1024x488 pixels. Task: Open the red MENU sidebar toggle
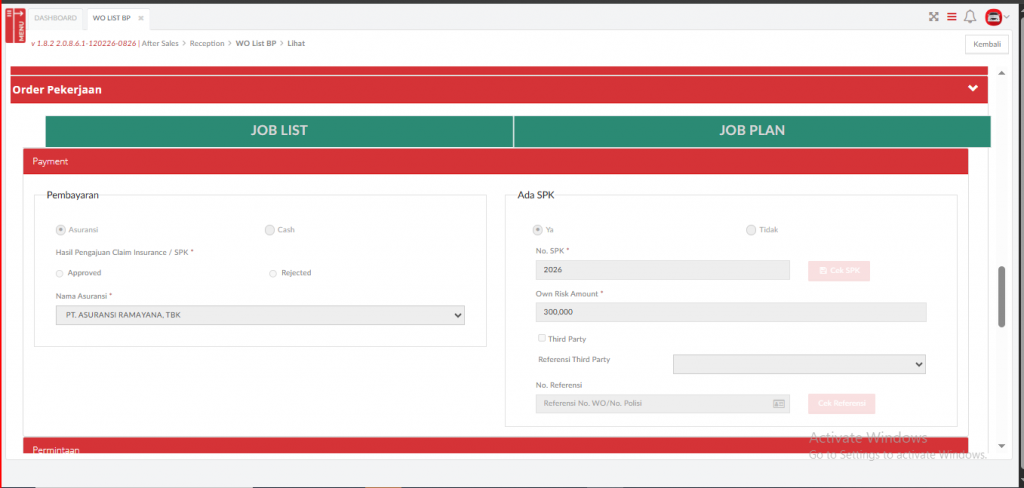(15, 25)
